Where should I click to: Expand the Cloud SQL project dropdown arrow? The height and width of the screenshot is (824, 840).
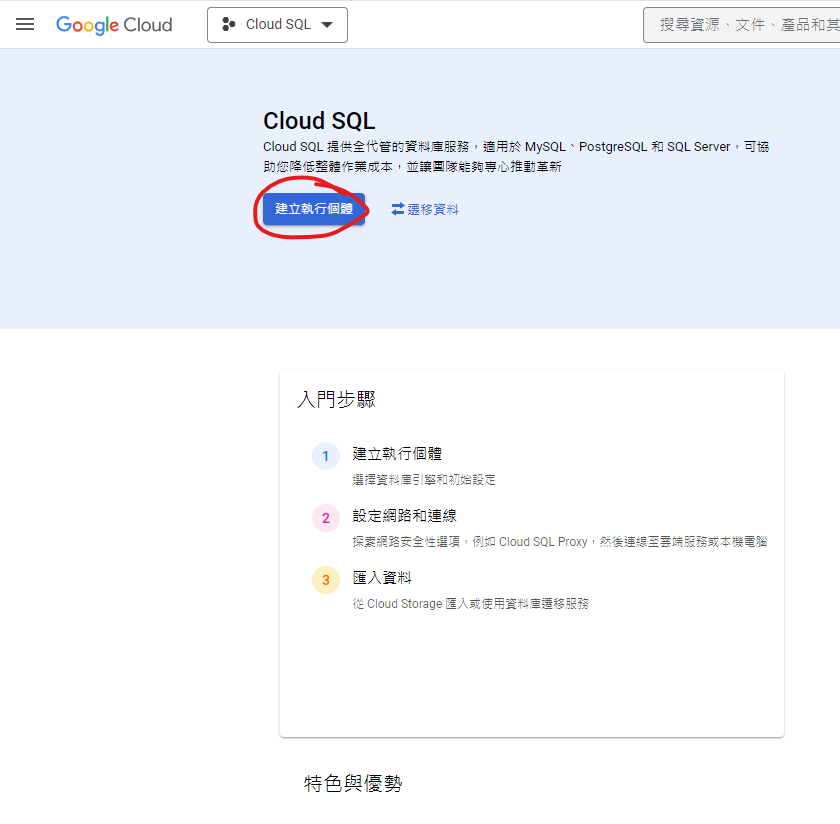coord(327,25)
